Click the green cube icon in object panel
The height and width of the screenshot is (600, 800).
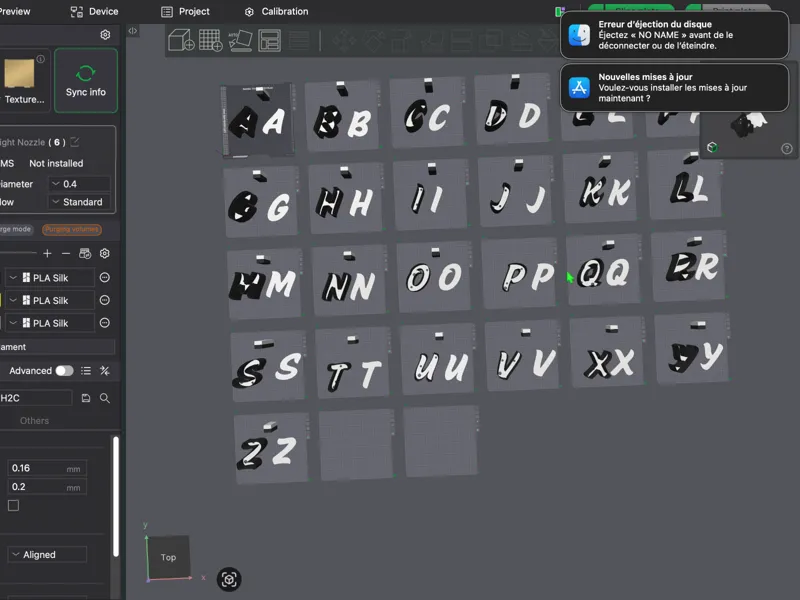(x=712, y=147)
